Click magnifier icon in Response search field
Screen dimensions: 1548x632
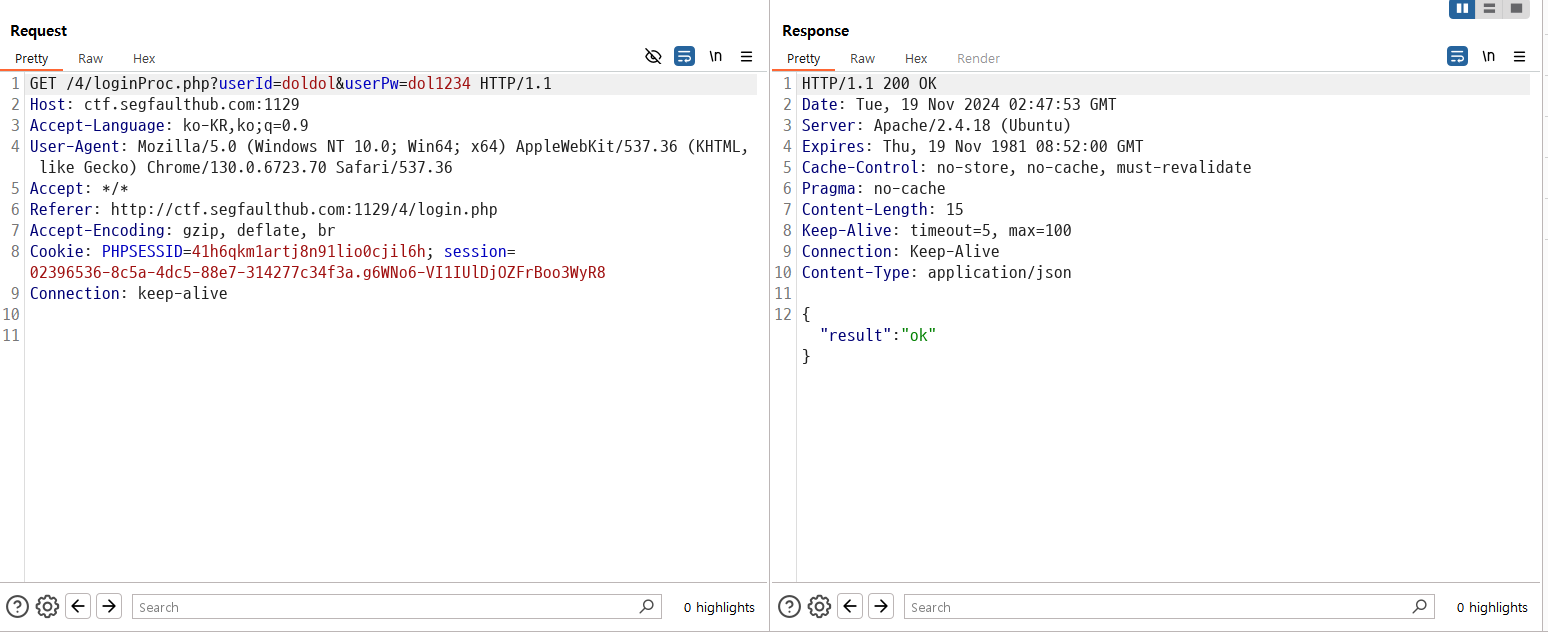coord(1419,606)
